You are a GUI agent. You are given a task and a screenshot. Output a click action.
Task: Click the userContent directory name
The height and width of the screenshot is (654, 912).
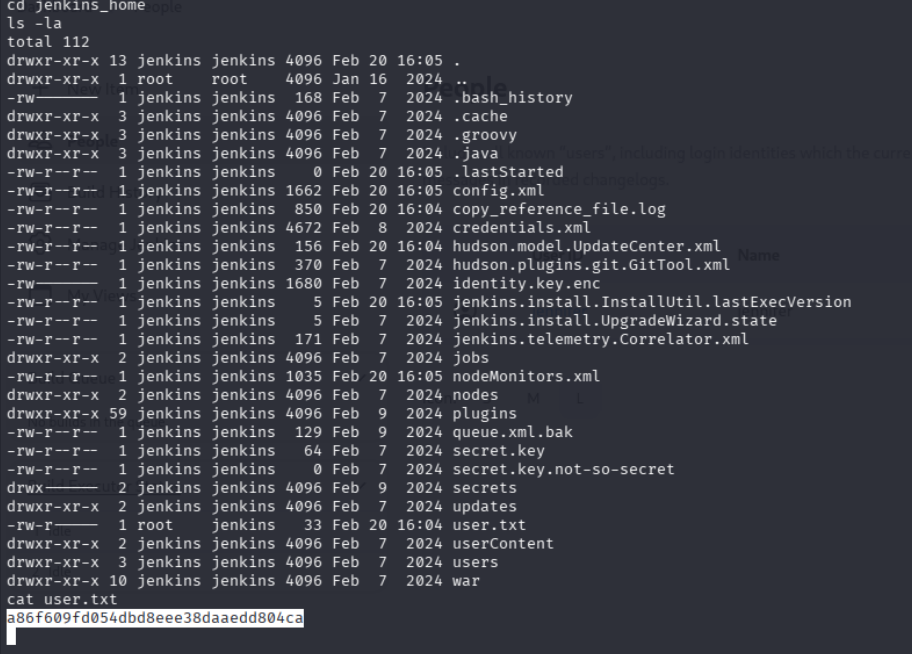[503, 544]
